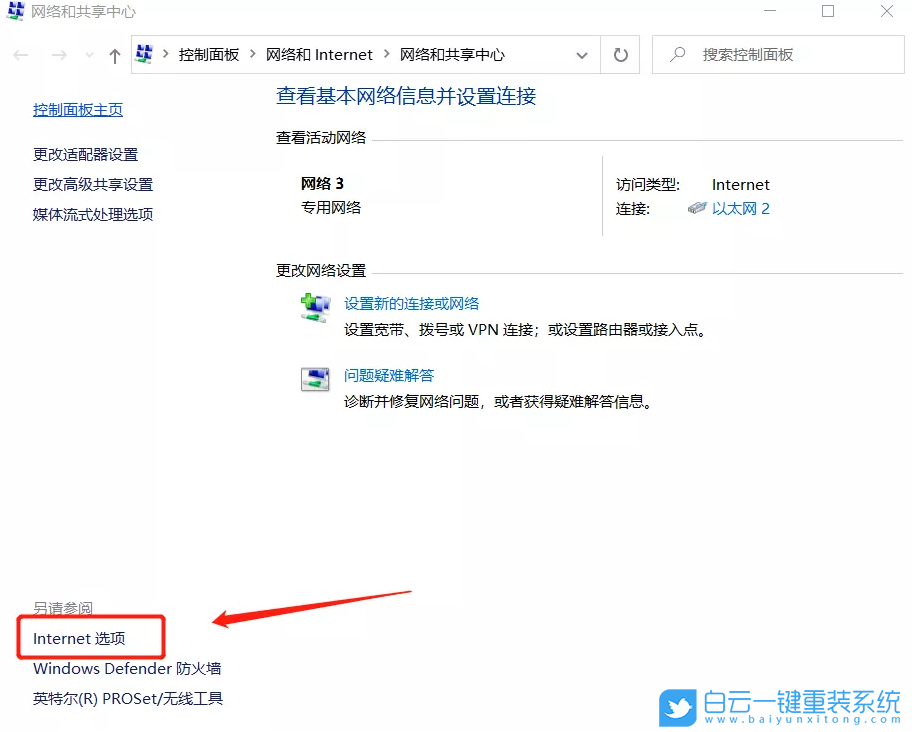This screenshot has height=732, width=912.
Task: Click the 问题疑难解答 troubleshooting icon
Action: pyautogui.click(x=315, y=379)
